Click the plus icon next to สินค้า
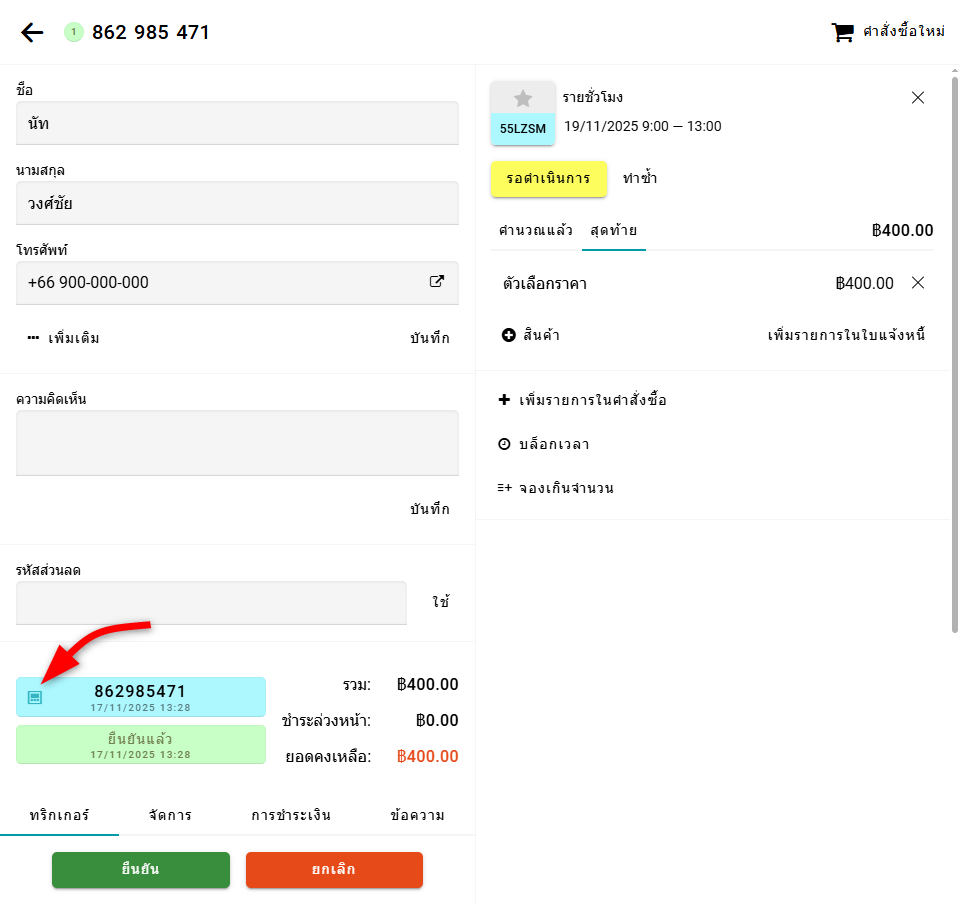Screen dimensions: 960x905 508,335
